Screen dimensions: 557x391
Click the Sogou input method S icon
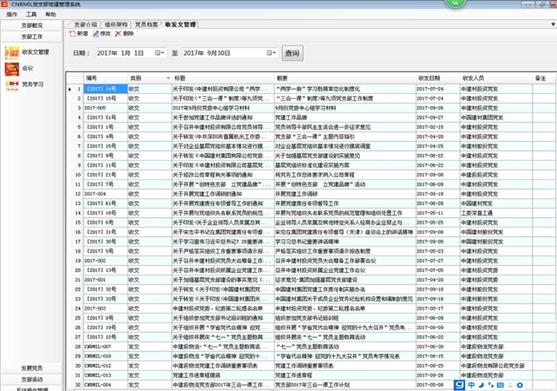point(459,385)
